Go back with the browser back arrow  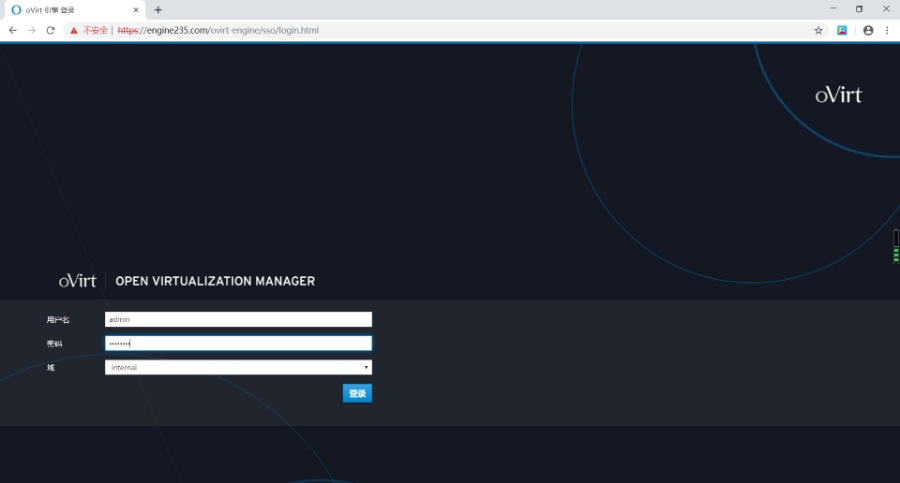(x=13, y=30)
